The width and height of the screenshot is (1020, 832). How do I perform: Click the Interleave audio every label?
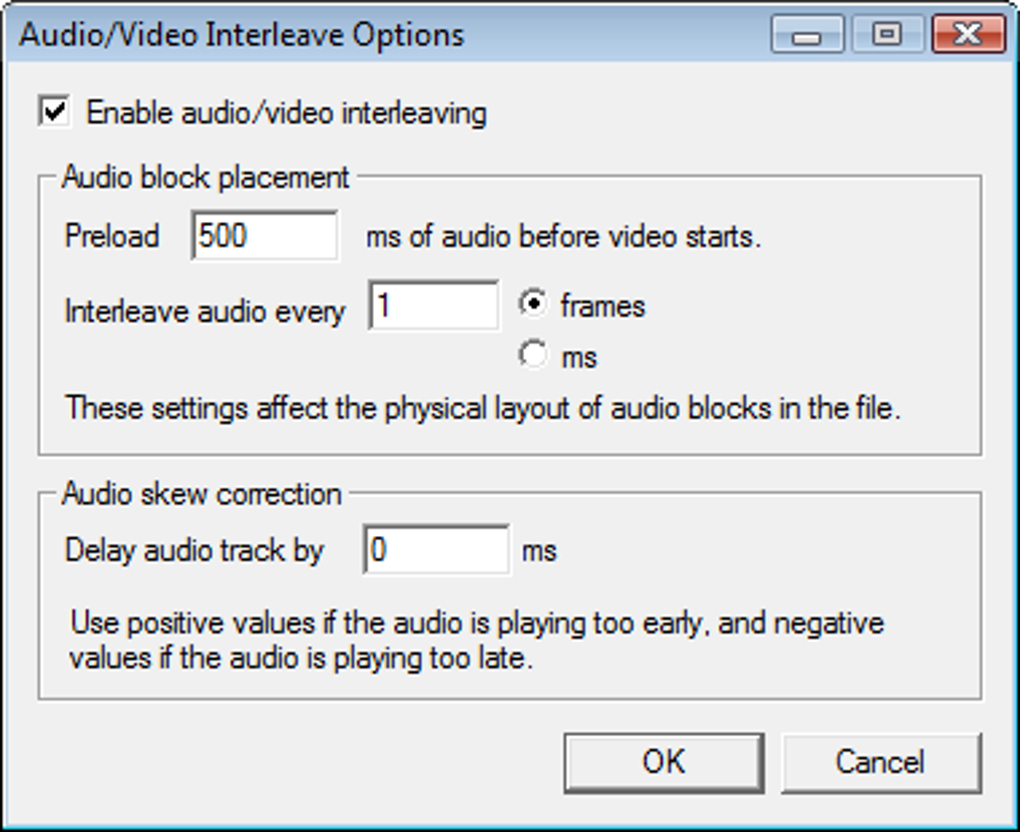click(x=205, y=311)
